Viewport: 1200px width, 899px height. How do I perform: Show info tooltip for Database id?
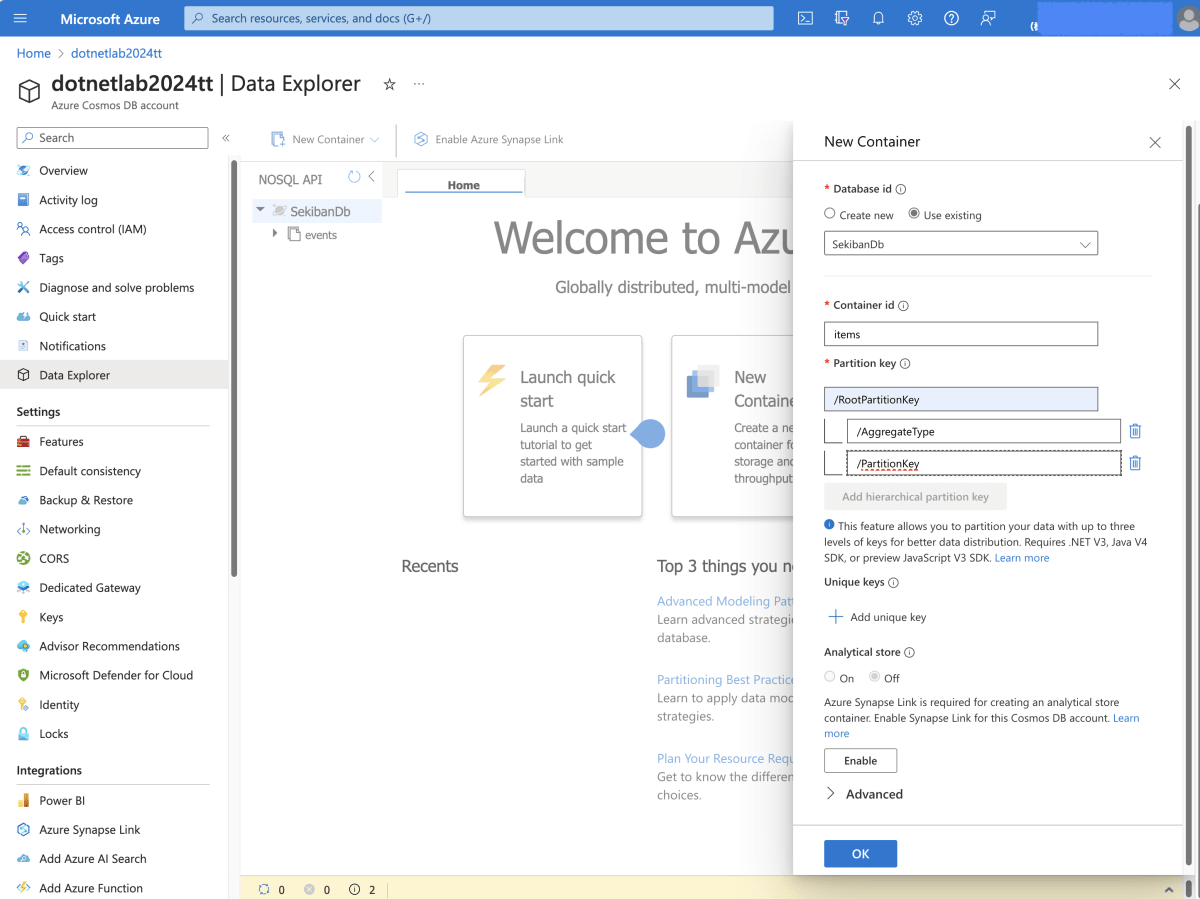click(x=901, y=189)
